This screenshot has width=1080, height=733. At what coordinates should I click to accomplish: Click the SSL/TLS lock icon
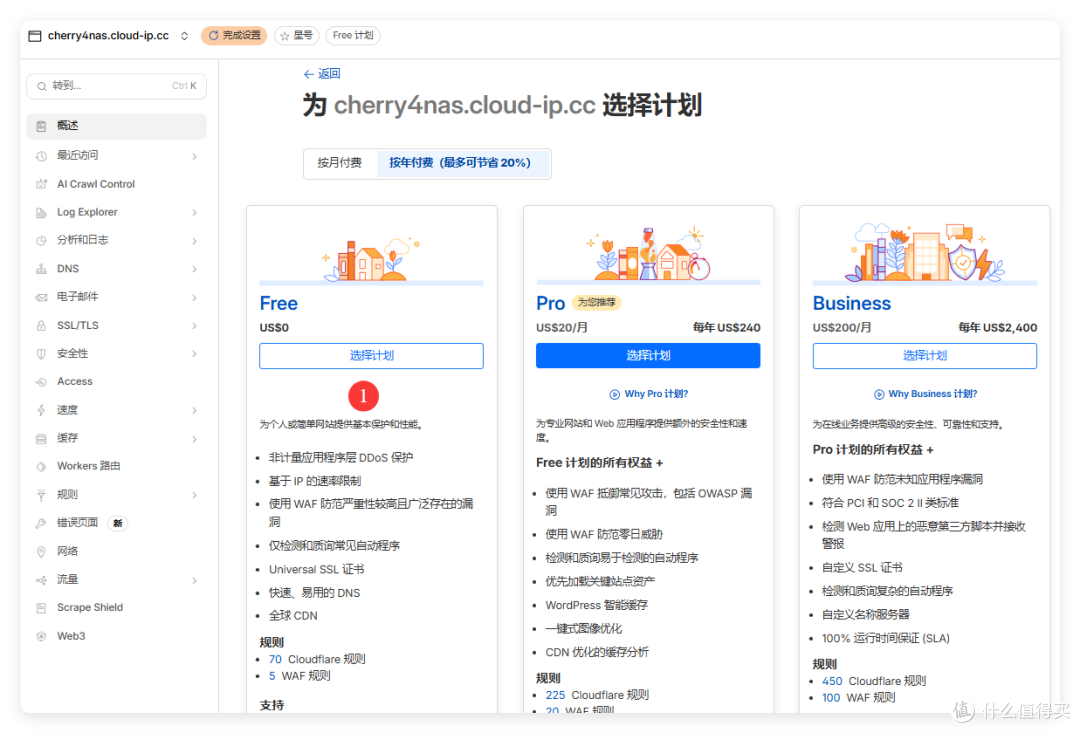pyautogui.click(x=41, y=325)
